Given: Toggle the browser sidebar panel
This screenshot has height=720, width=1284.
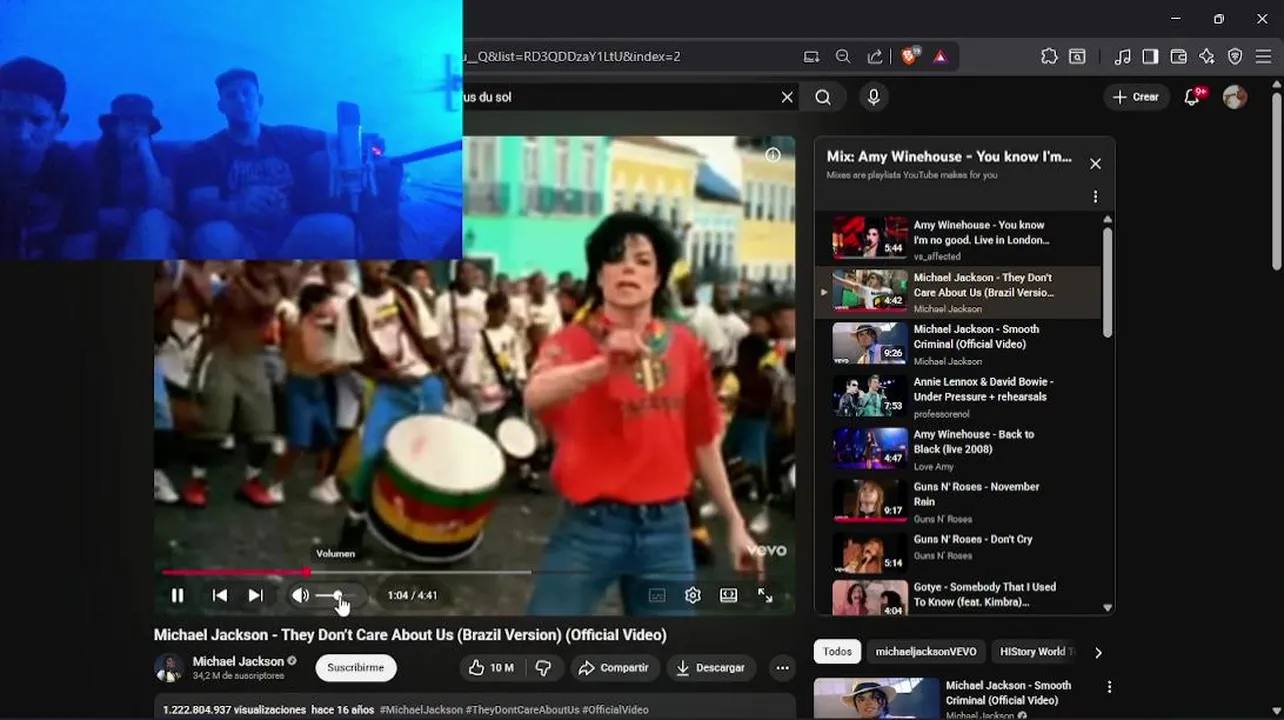Looking at the screenshot, I should (1150, 57).
